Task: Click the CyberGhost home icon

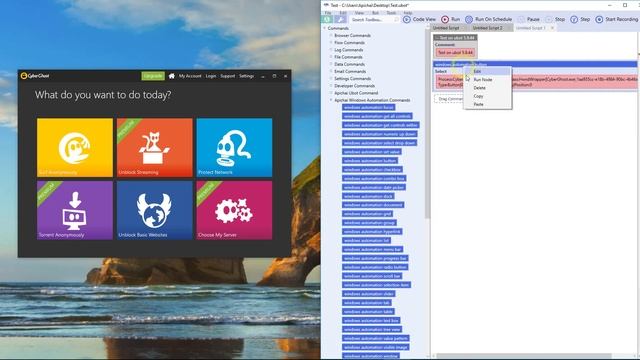Action: pos(171,76)
